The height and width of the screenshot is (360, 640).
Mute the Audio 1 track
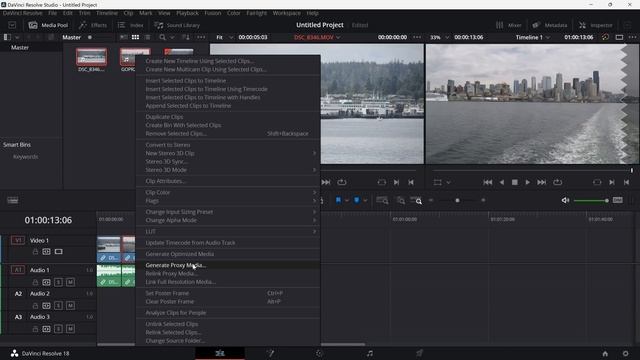(x=70, y=282)
